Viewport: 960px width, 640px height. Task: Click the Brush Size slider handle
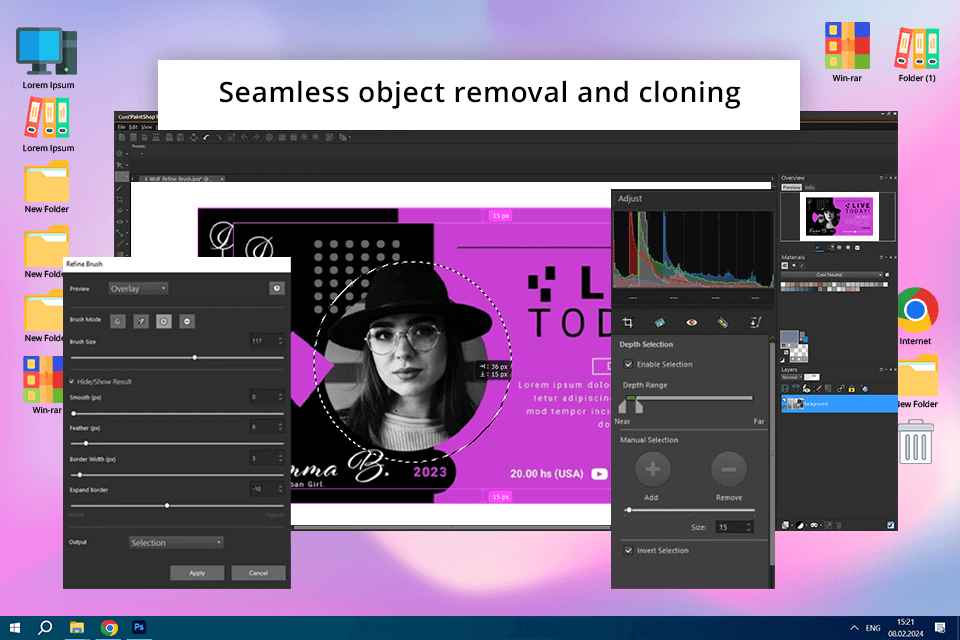195,357
